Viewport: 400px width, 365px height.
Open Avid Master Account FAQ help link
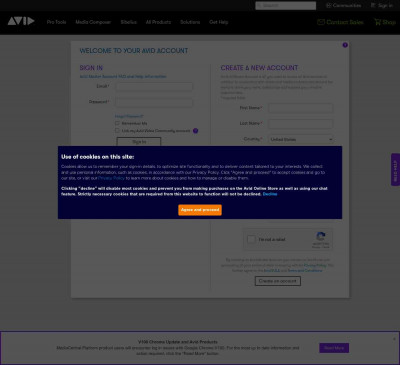[x=123, y=76]
